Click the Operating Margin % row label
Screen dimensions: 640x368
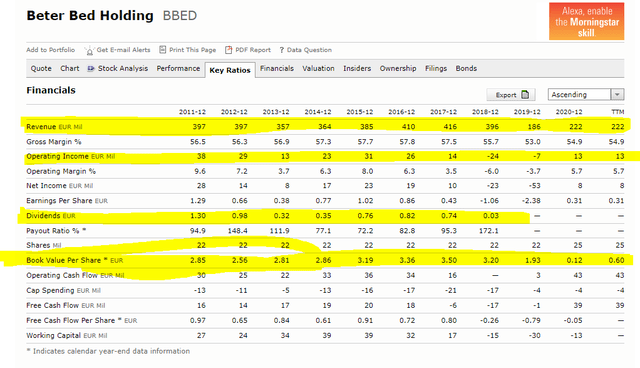61,171
